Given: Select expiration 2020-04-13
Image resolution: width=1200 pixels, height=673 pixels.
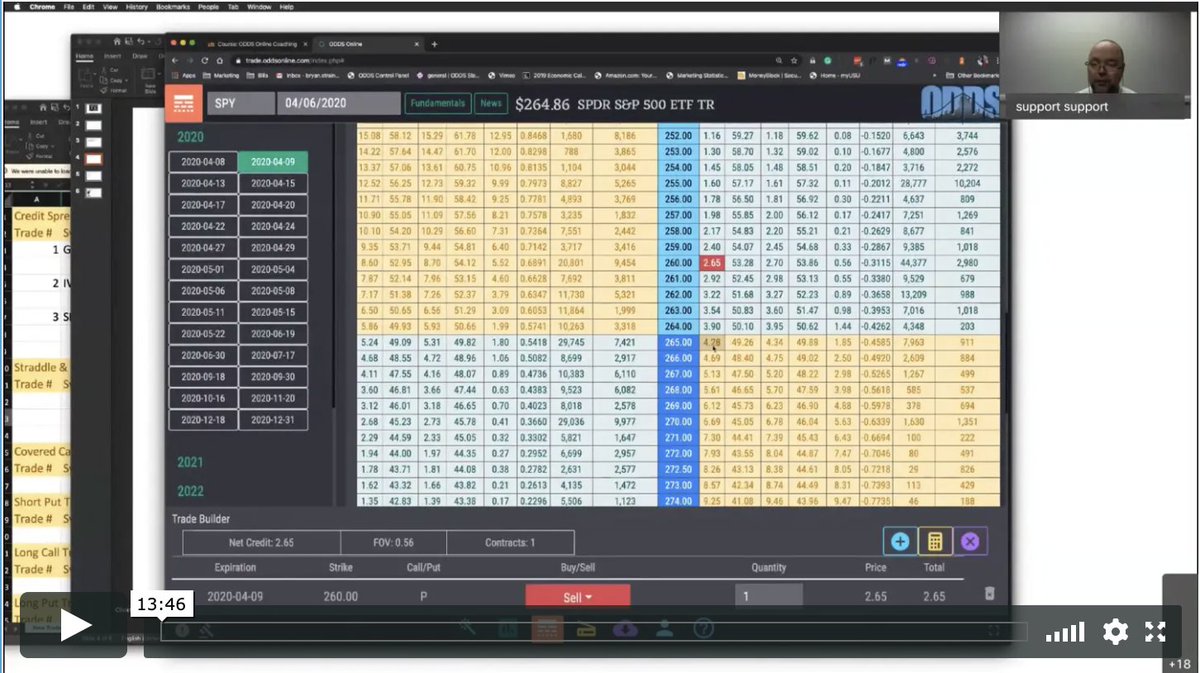Looking at the screenshot, I should 203,183.
